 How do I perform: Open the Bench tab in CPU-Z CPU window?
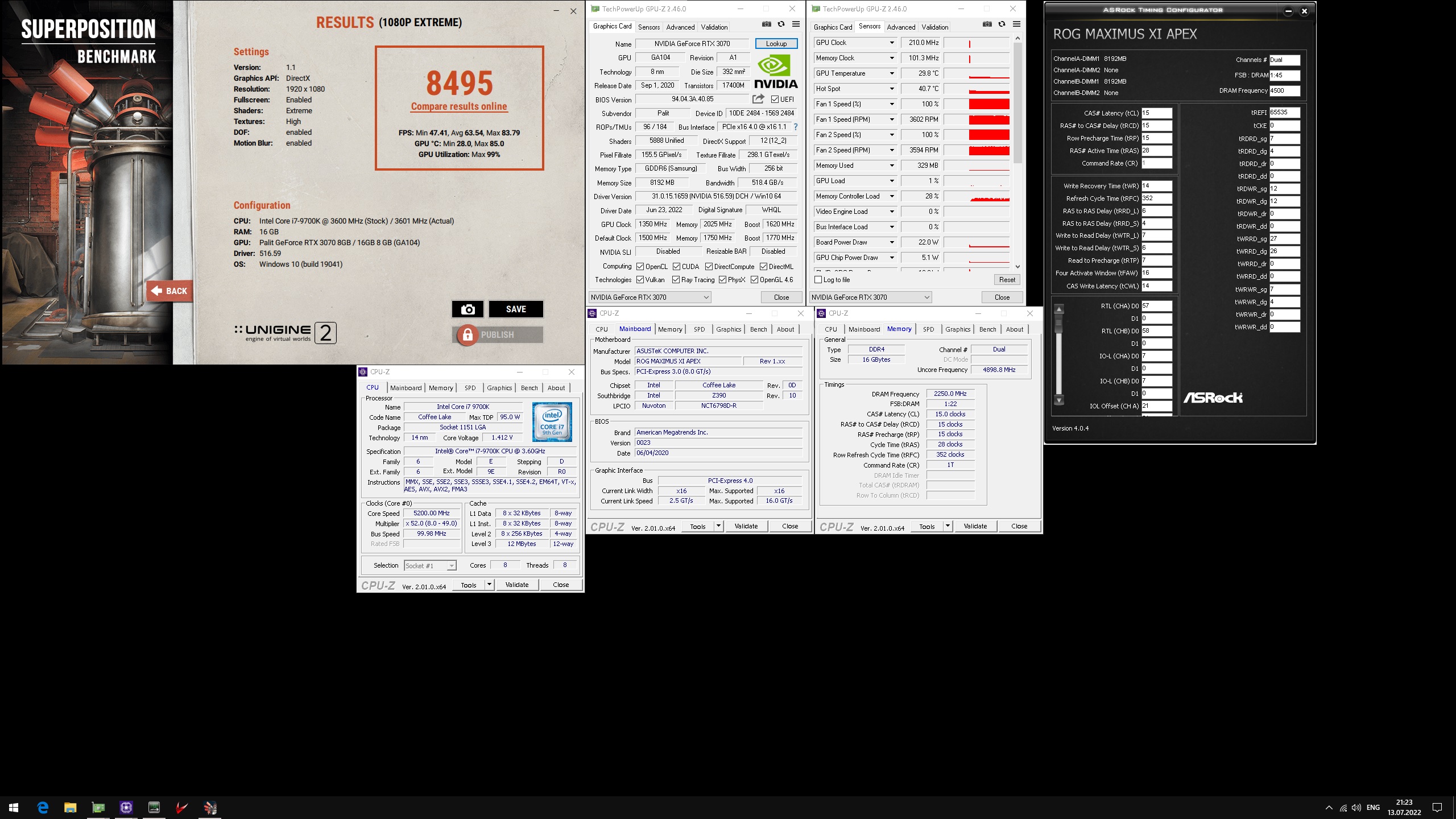(529, 388)
